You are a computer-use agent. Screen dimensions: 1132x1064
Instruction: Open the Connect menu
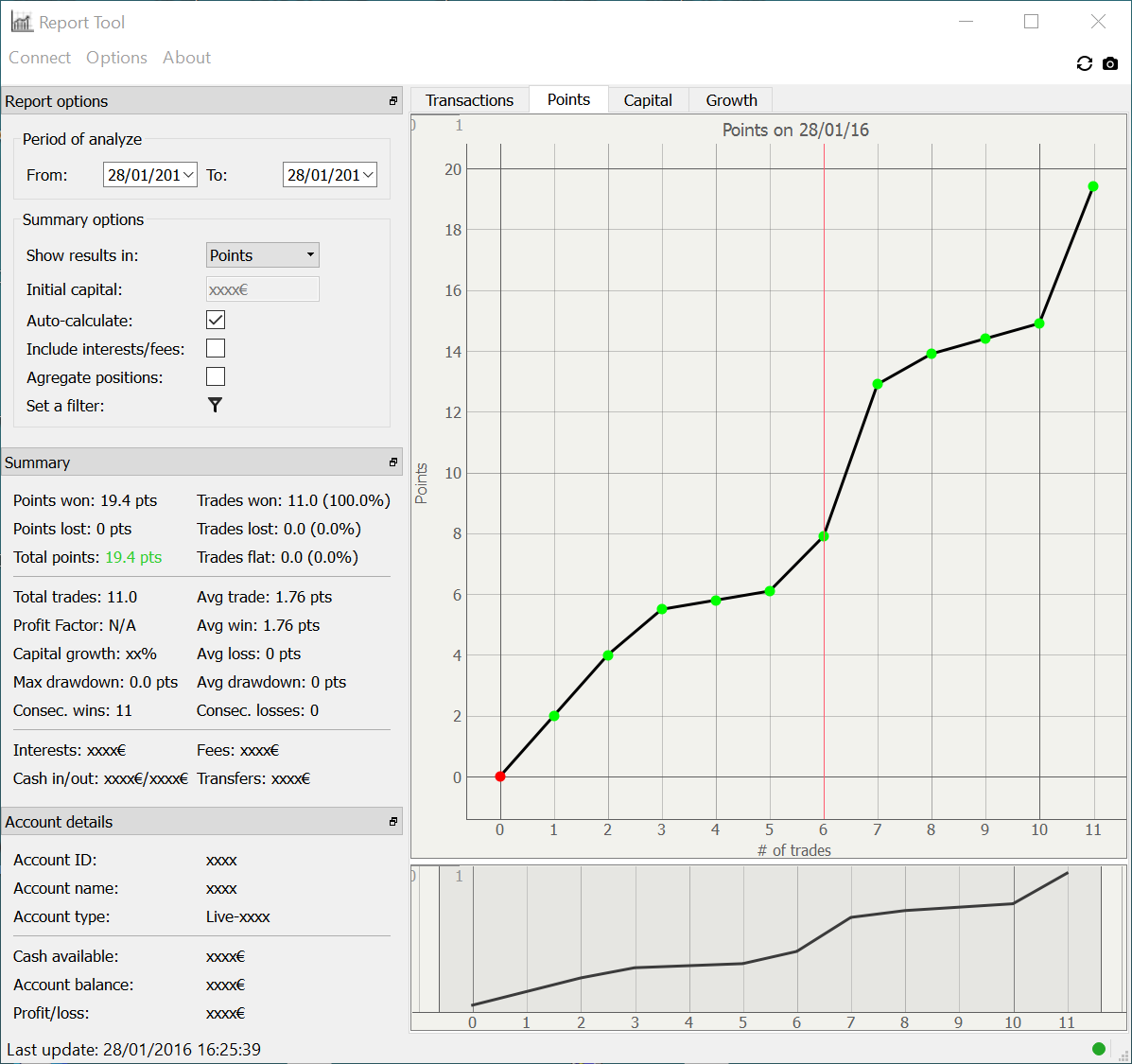click(40, 58)
